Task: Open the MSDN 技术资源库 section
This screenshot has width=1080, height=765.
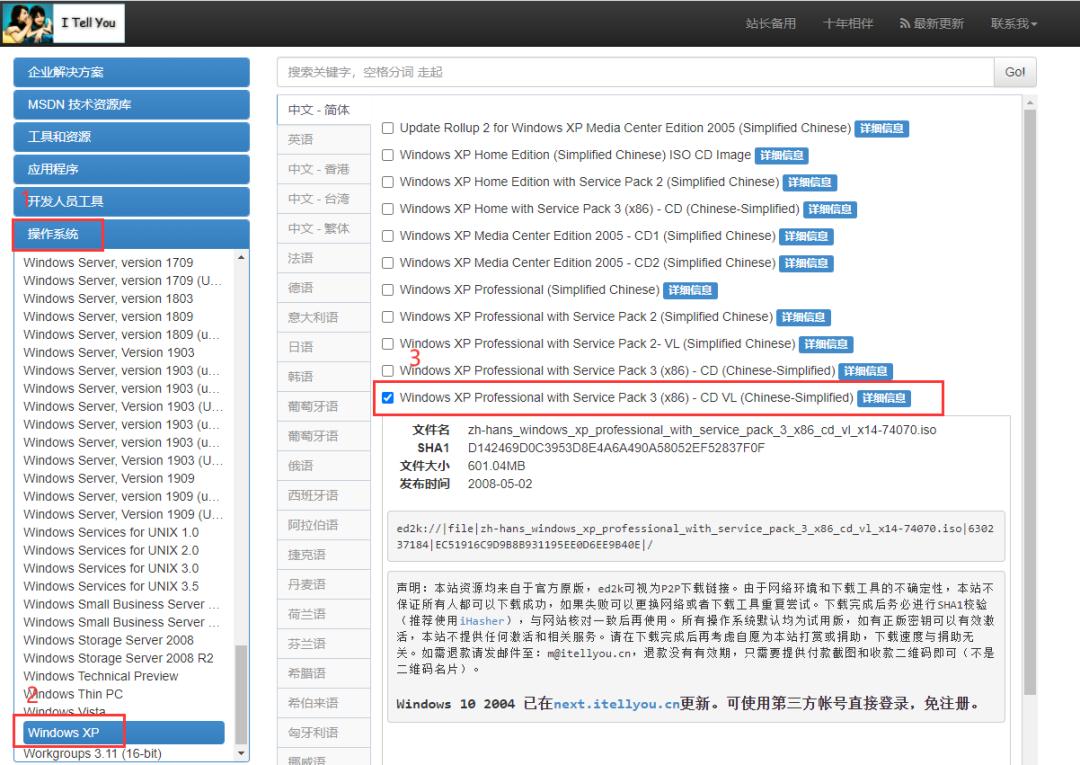Action: tap(130, 104)
